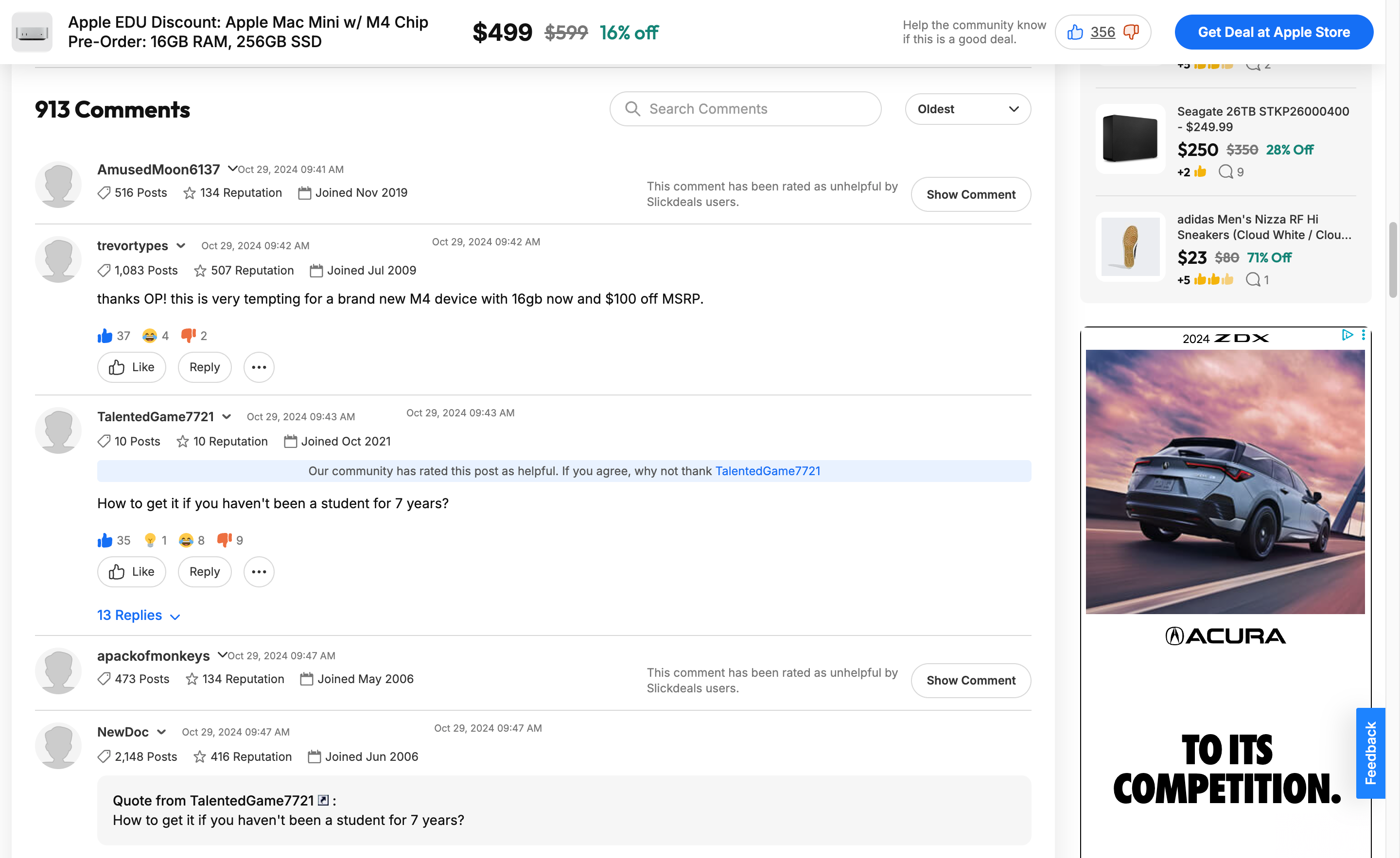Expand AmusedMoon6137 user menu chevron
The height and width of the screenshot is (858, 1400).
click(x=232, y=169)
